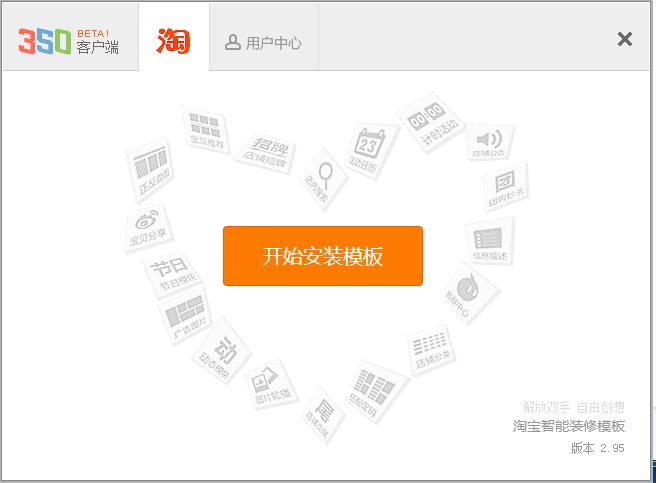Image resolution: width=656 pixels, height=483 pixels.
Task: Click the 尾 shop footer module icon
Action: [x=323, y=415]
